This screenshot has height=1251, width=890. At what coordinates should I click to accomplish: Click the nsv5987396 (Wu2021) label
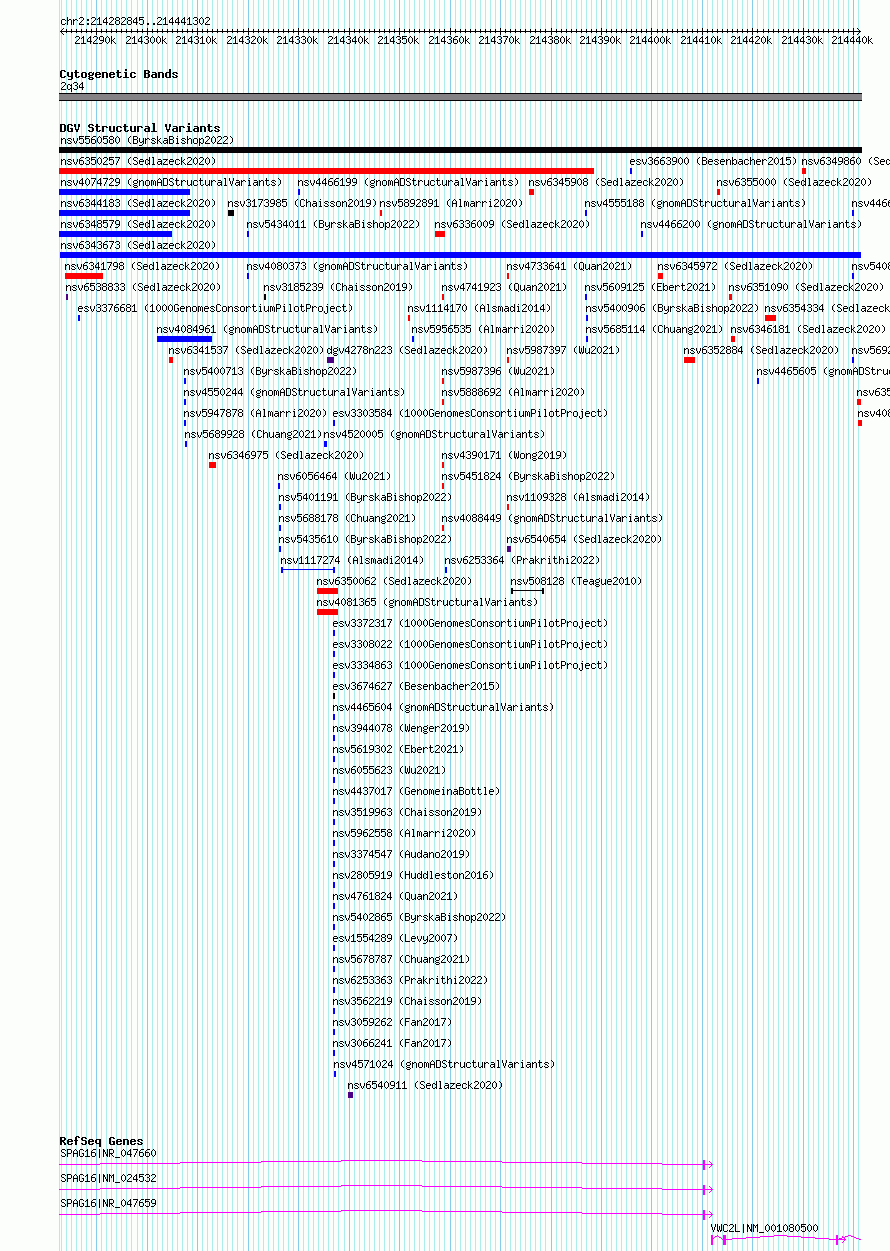tap(498, 371)
